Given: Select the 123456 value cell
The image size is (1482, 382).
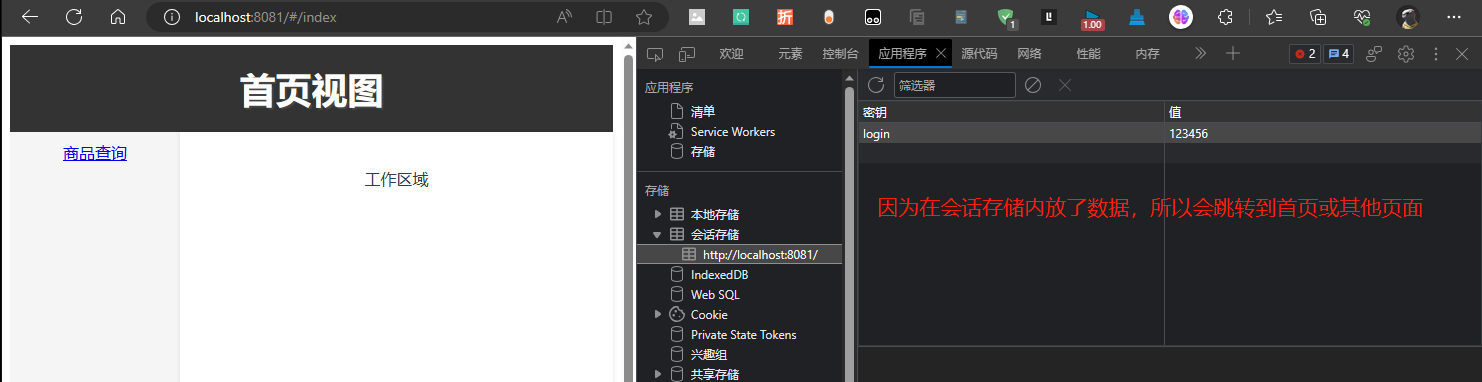Looking at the screenshot, I should pyautogui.click(x=1323, y=133).
